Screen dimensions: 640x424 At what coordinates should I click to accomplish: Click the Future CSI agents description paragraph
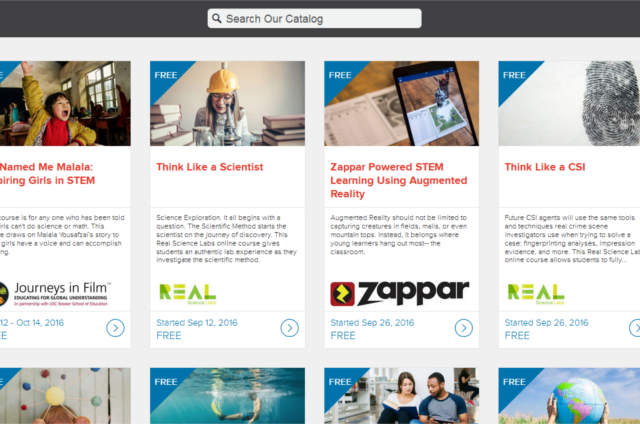coord(572,239)
